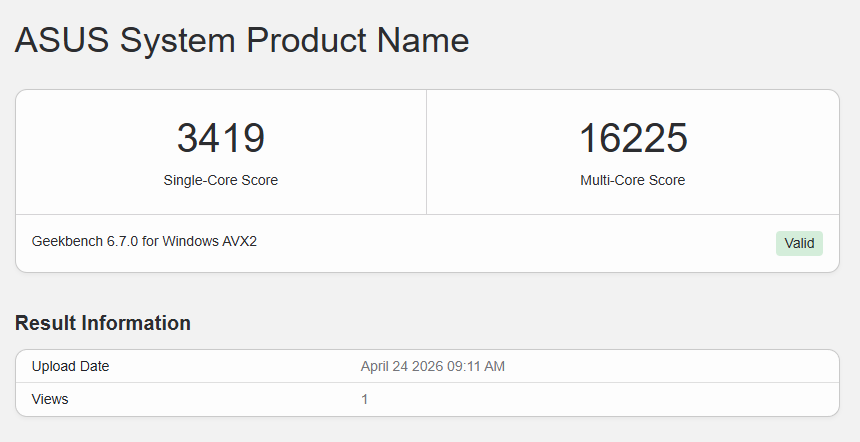Click the word ASUS in the page title
This screenshot has height=442, width=860.
[61, 40]
